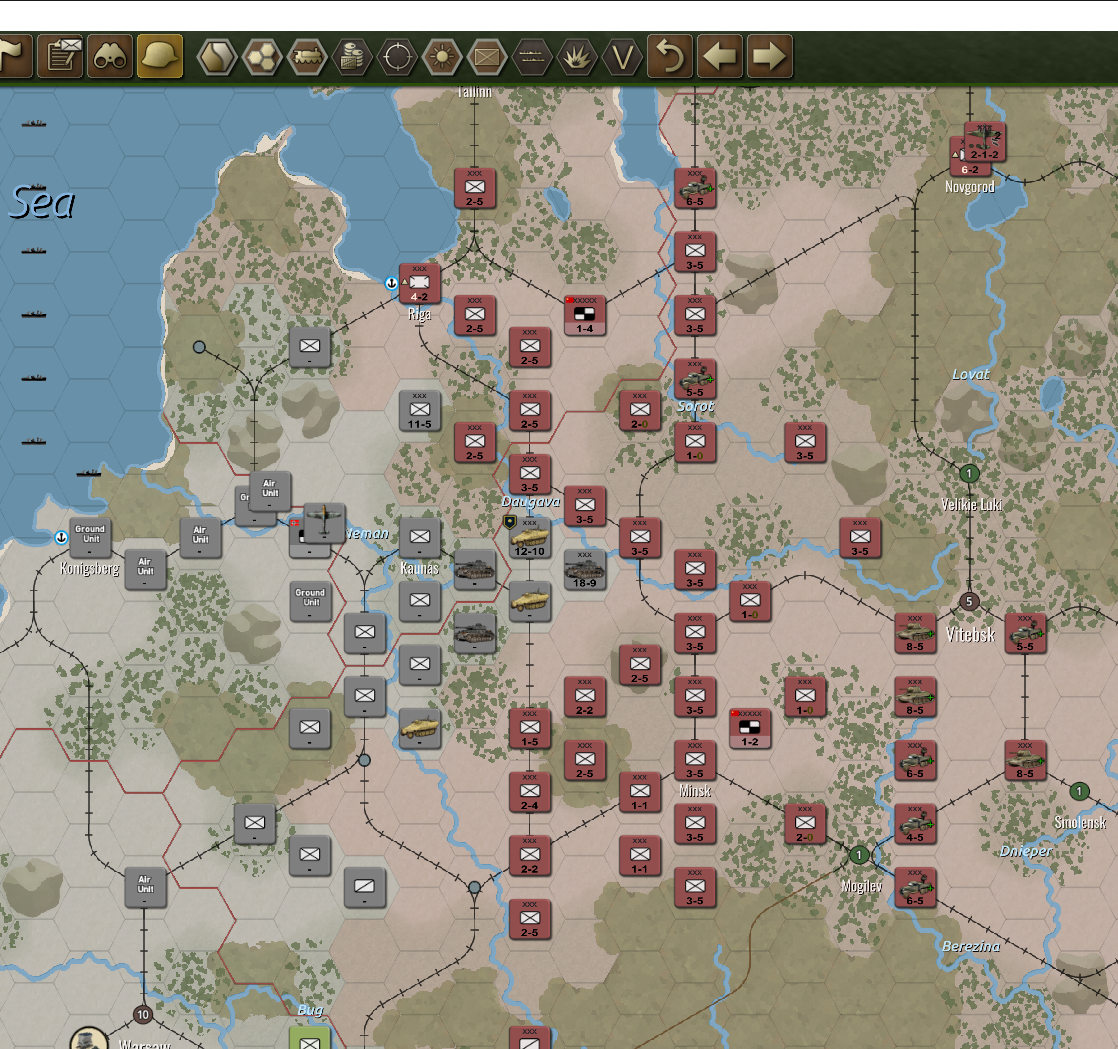The height and width of the screenshot is (1049, 1118).
Task: Select the 8-5 tank left of Vitebsk
Action: click(x=915, y=633)
